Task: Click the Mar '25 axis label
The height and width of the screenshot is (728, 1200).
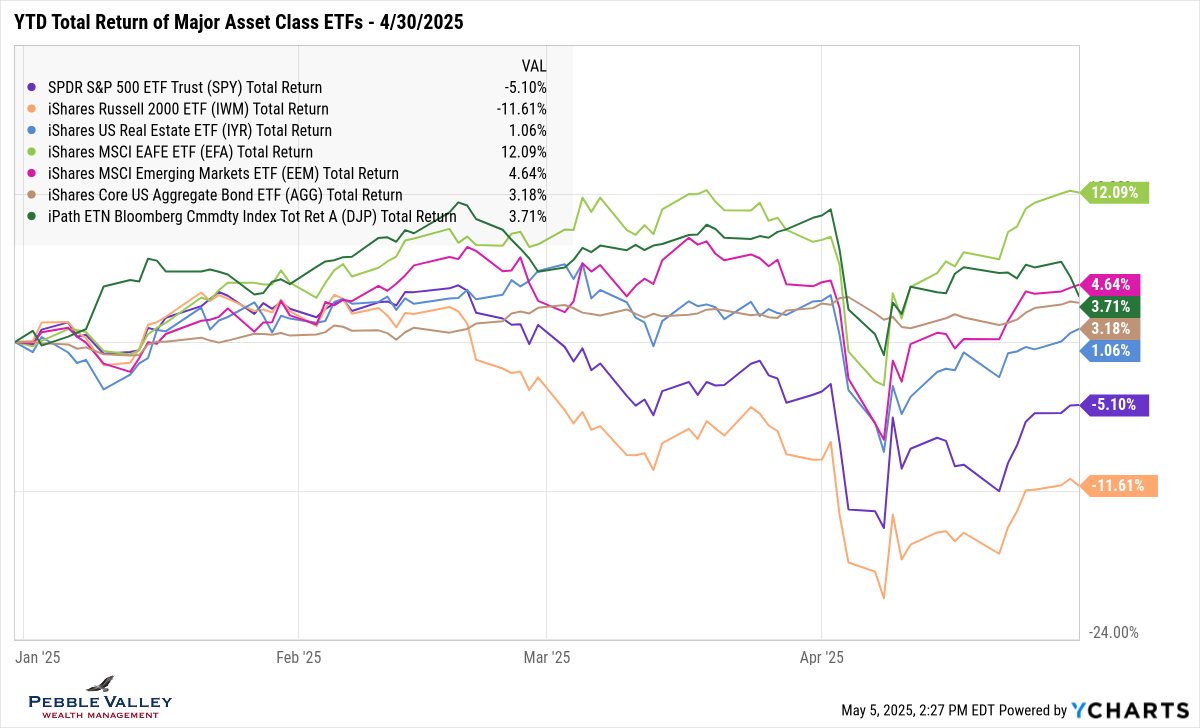Action: point(546,657)
